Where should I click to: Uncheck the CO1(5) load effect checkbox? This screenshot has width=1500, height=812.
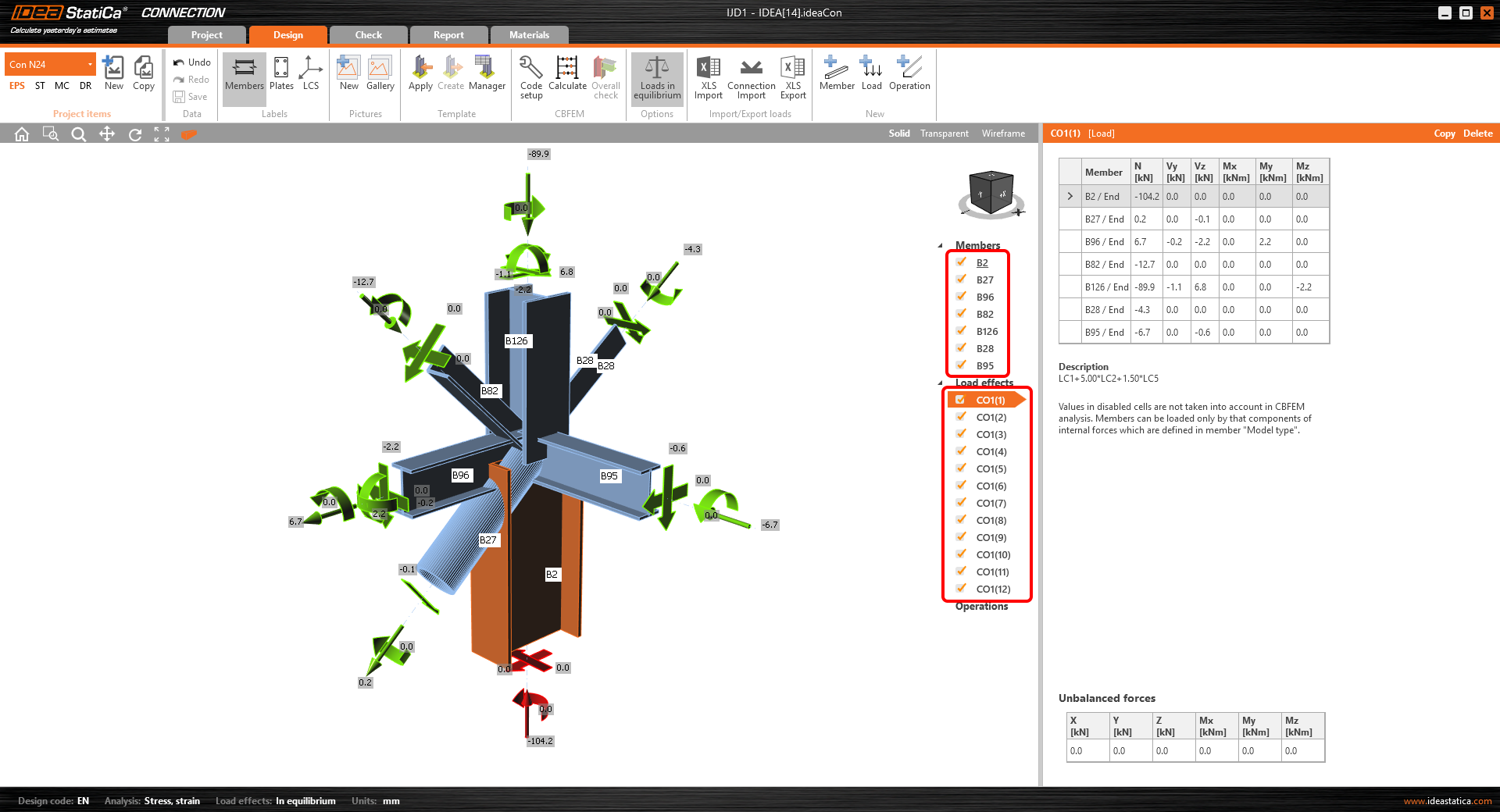[x=961, y=468]
